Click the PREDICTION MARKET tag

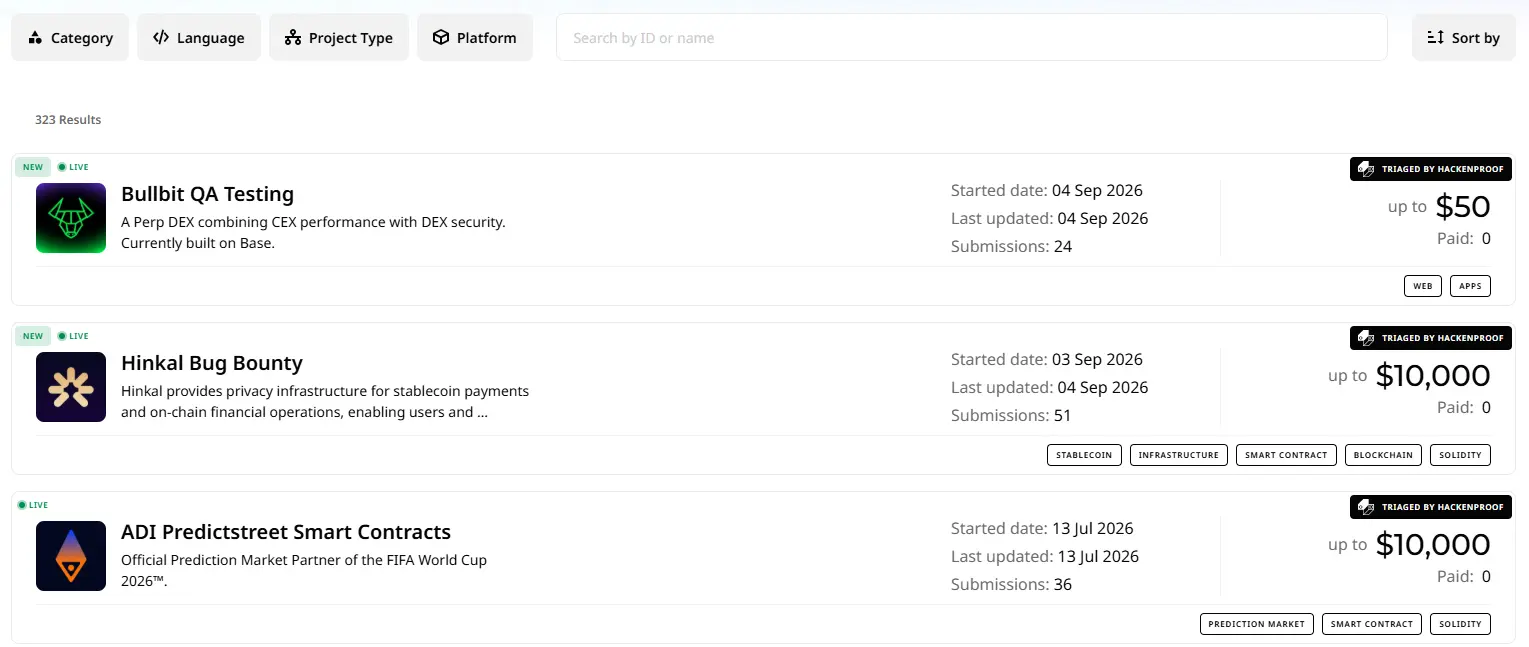pos(1257,624)
